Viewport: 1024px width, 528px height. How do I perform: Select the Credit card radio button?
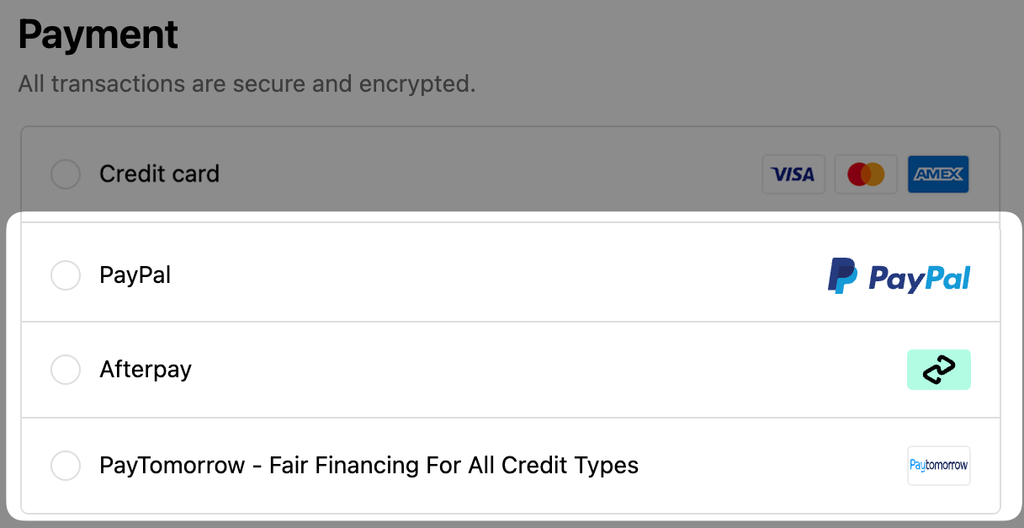(x=66, y=174)
